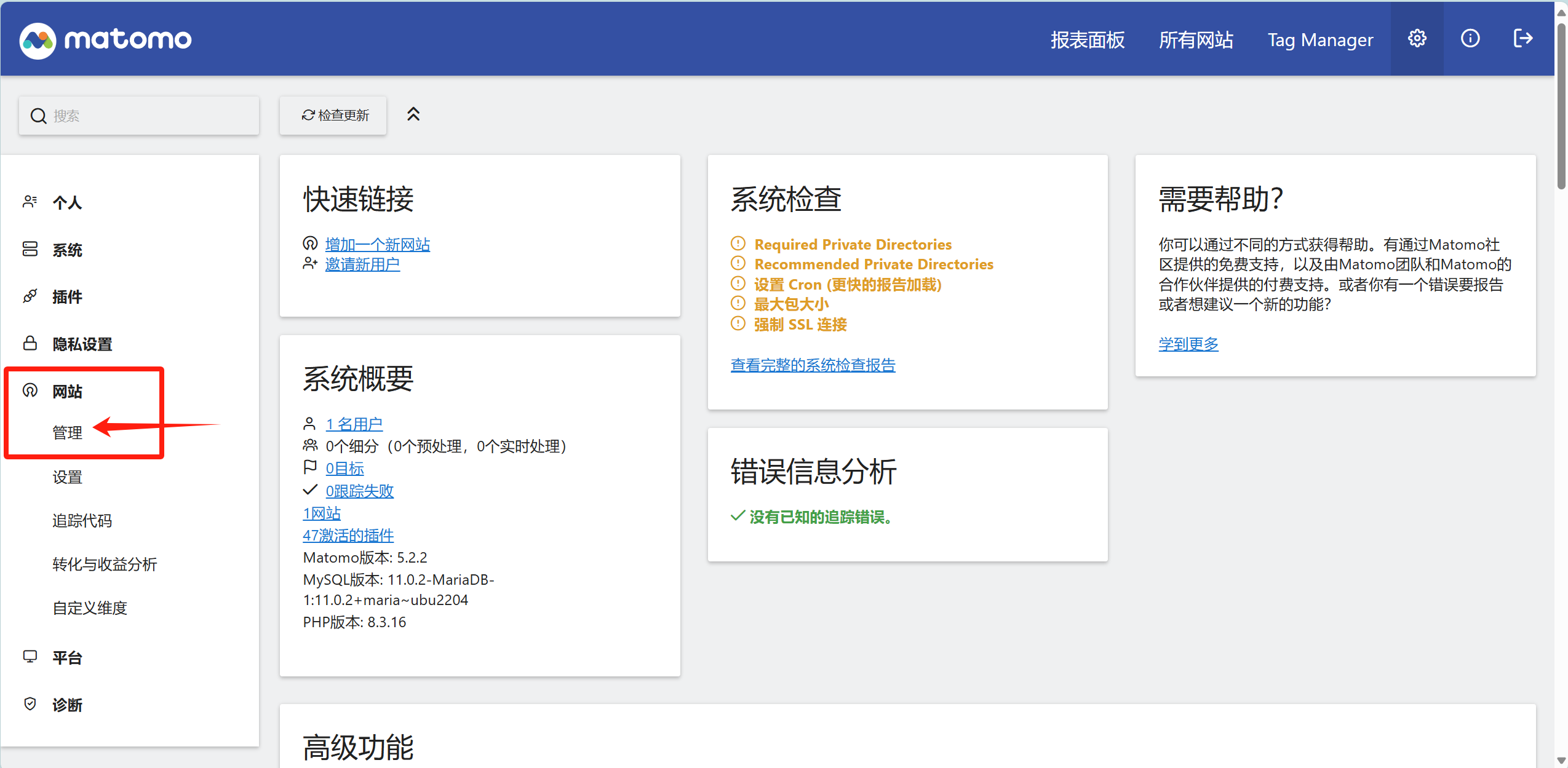Screen dimensions: 1568x768
Task: Expand the 平台 sidebar section
Action: tap(67, 657)
